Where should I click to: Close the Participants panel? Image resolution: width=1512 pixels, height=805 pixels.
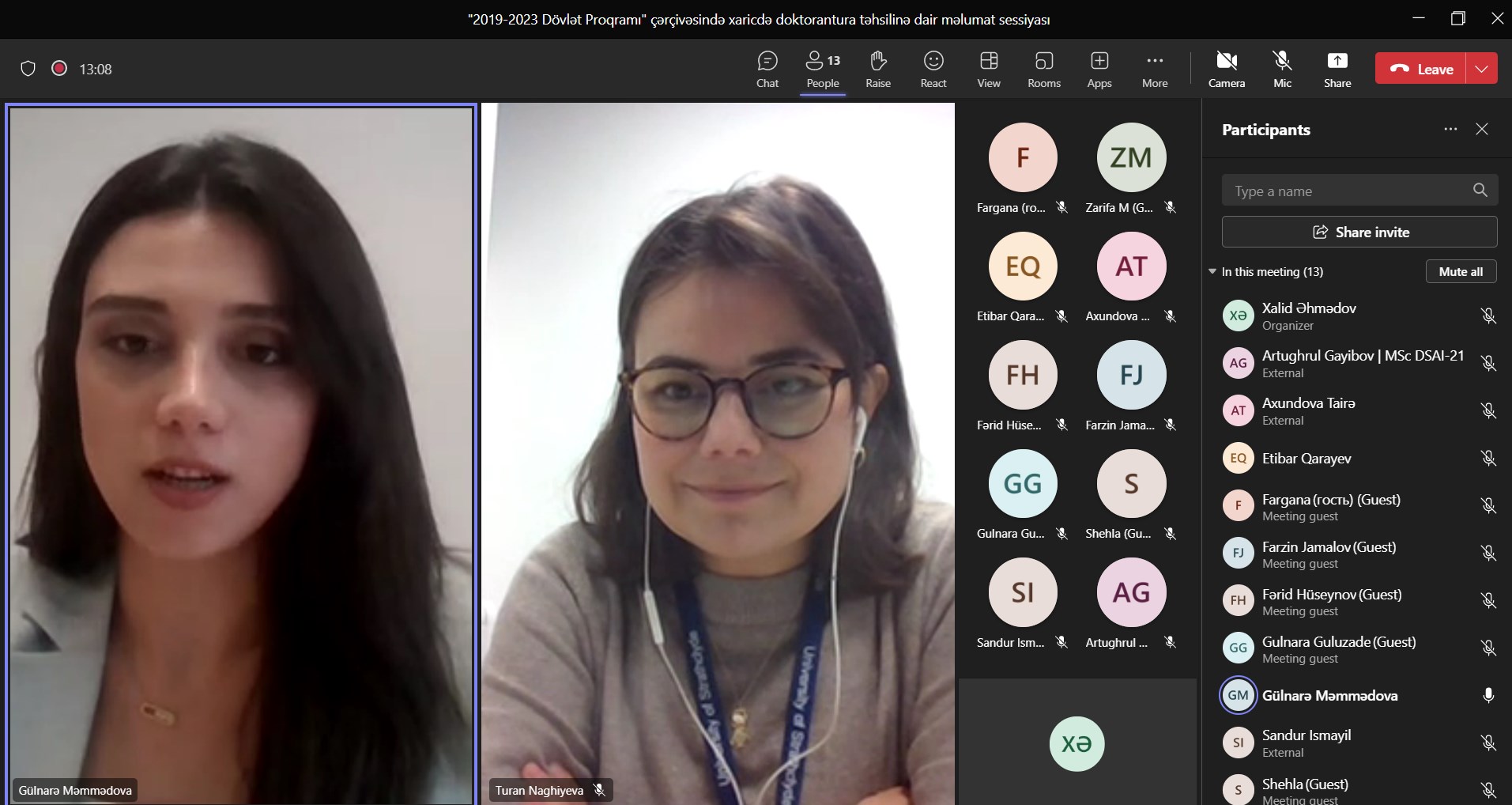(x=1482, y=130)
